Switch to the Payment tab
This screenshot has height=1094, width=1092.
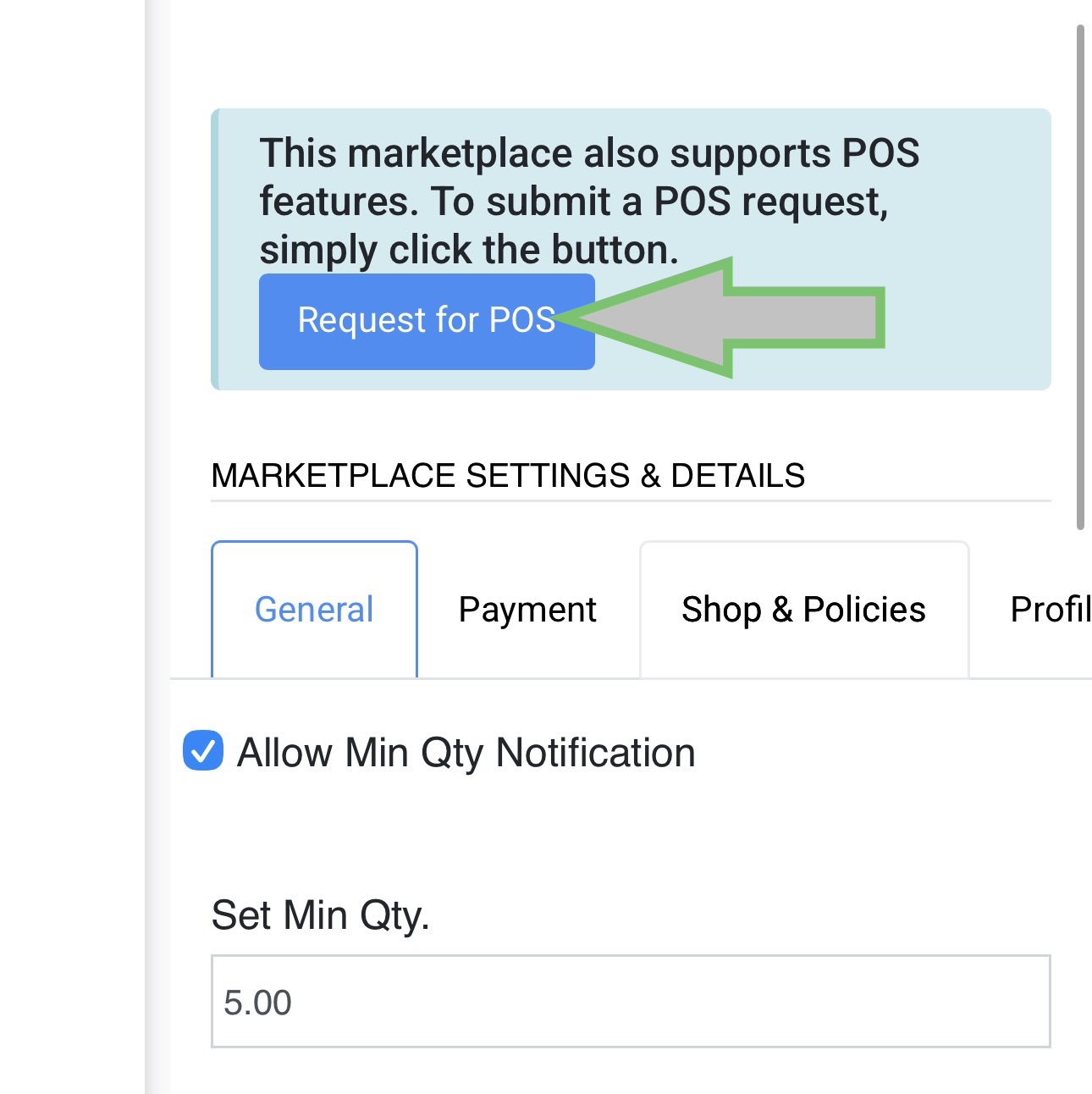tap(527, 610)
